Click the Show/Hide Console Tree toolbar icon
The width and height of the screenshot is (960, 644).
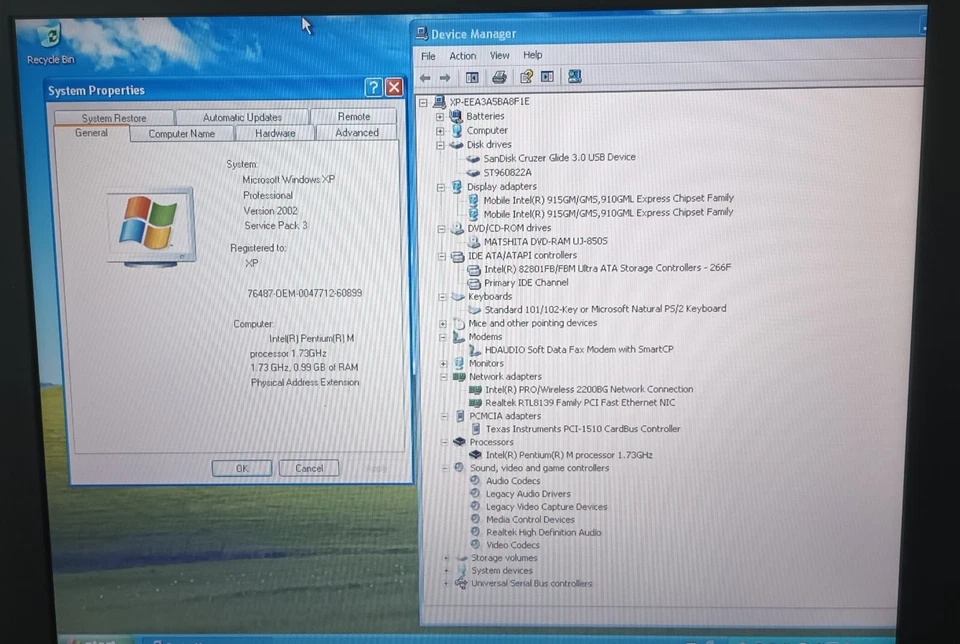(472, 77)
